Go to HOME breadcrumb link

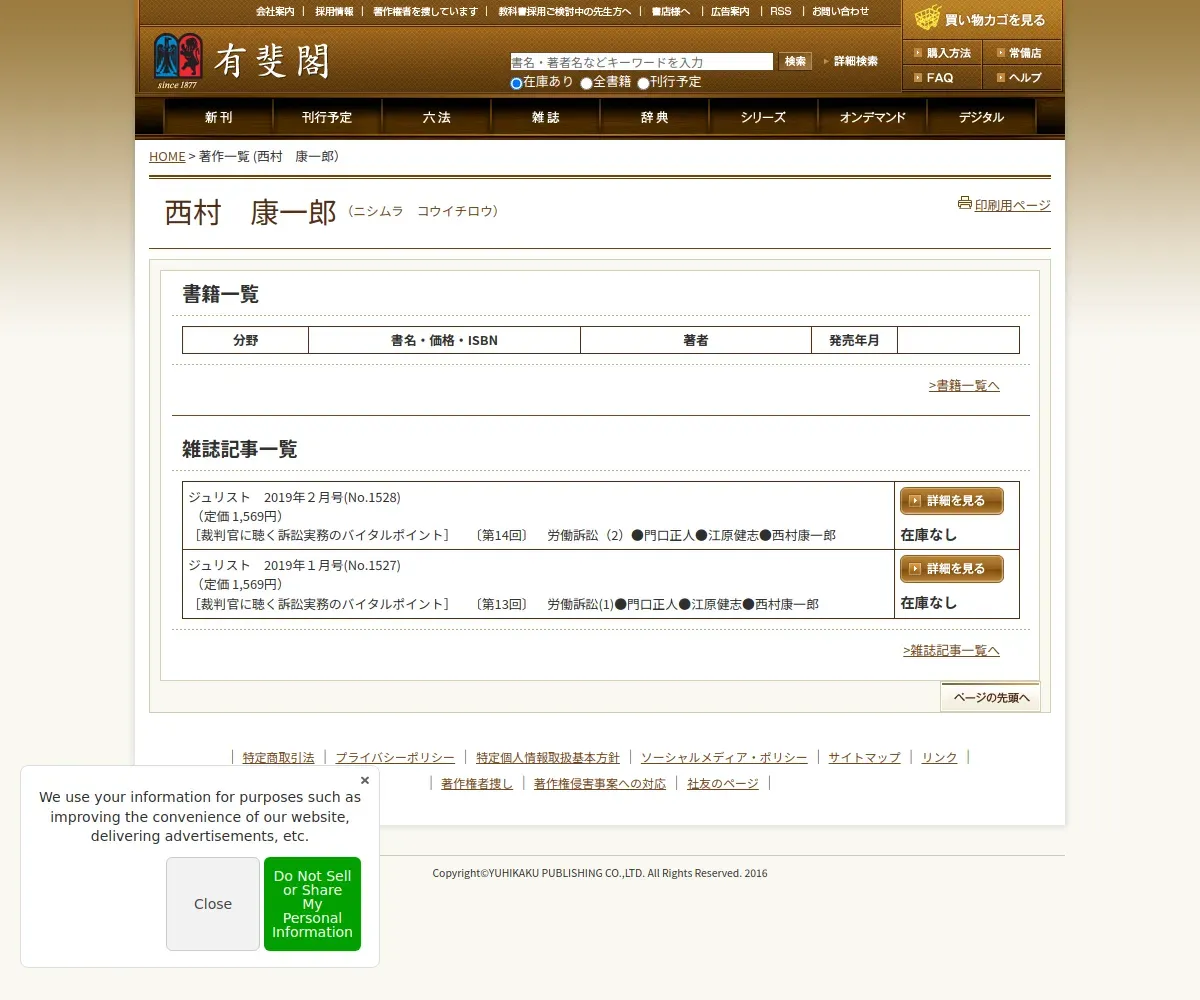point(167,156)
